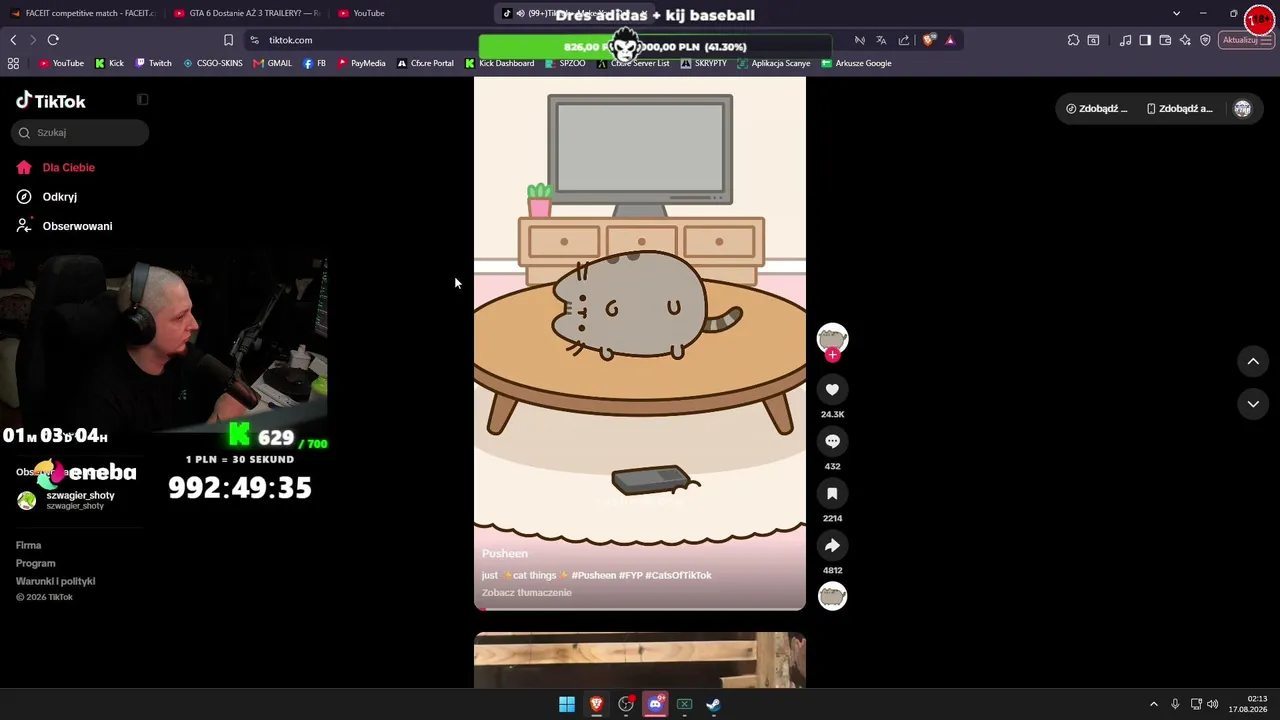Open the Brave Rewards triangle icon

[x=950, y=40]
